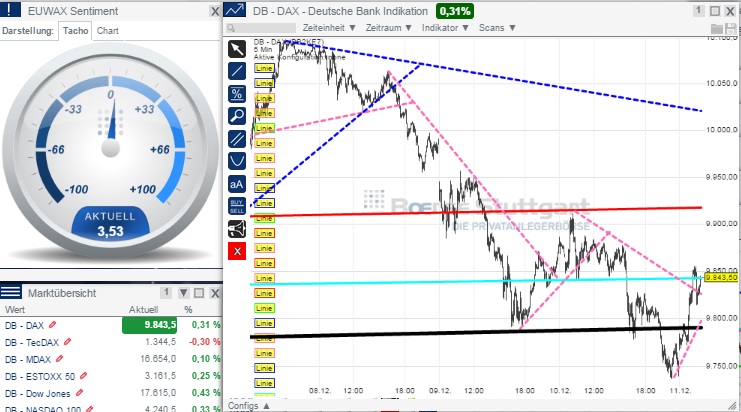Click the green 0,31% change badge
The image size is (741, 412).
454,11
